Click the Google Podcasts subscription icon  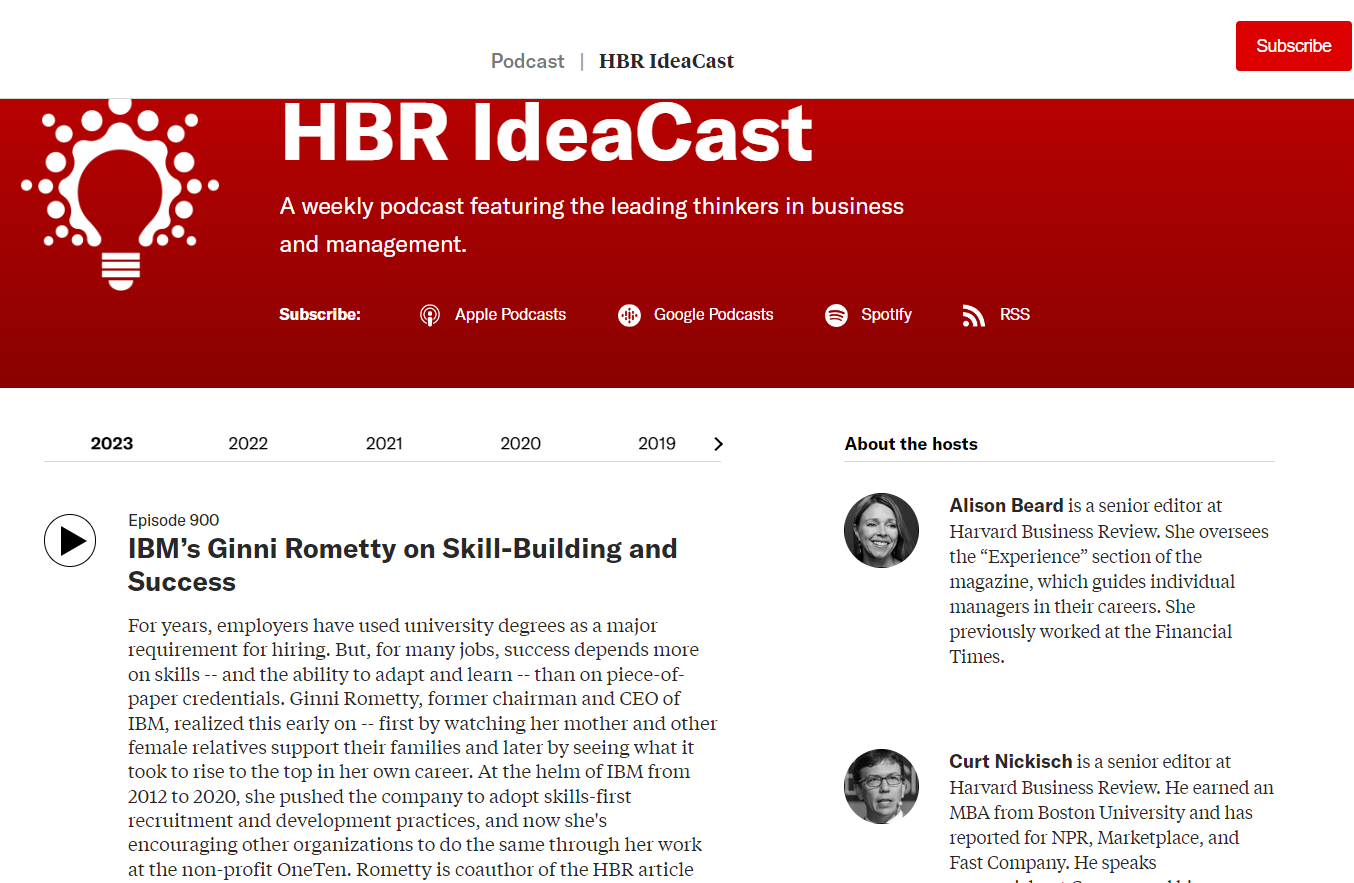click(x=629, y=314)
